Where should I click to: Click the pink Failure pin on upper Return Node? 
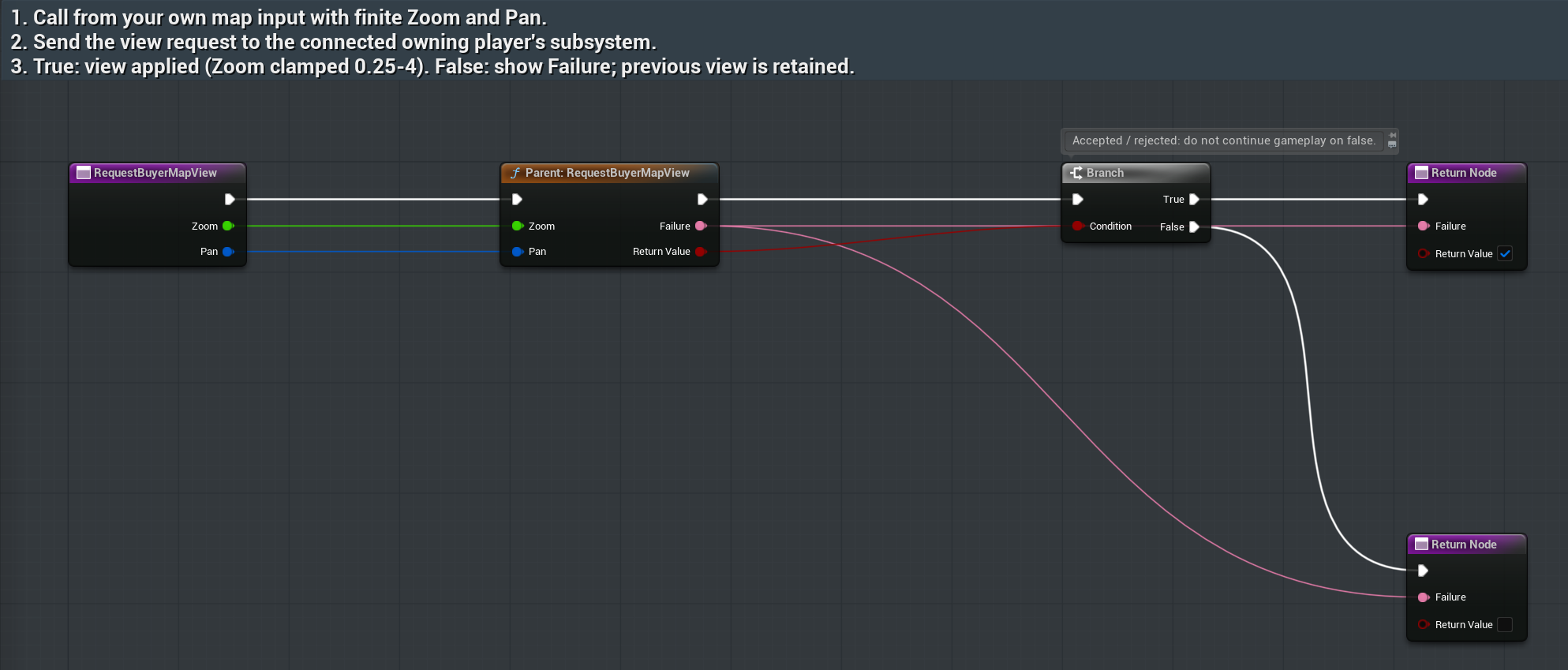pyautogui.click(x=1424, y=226)
